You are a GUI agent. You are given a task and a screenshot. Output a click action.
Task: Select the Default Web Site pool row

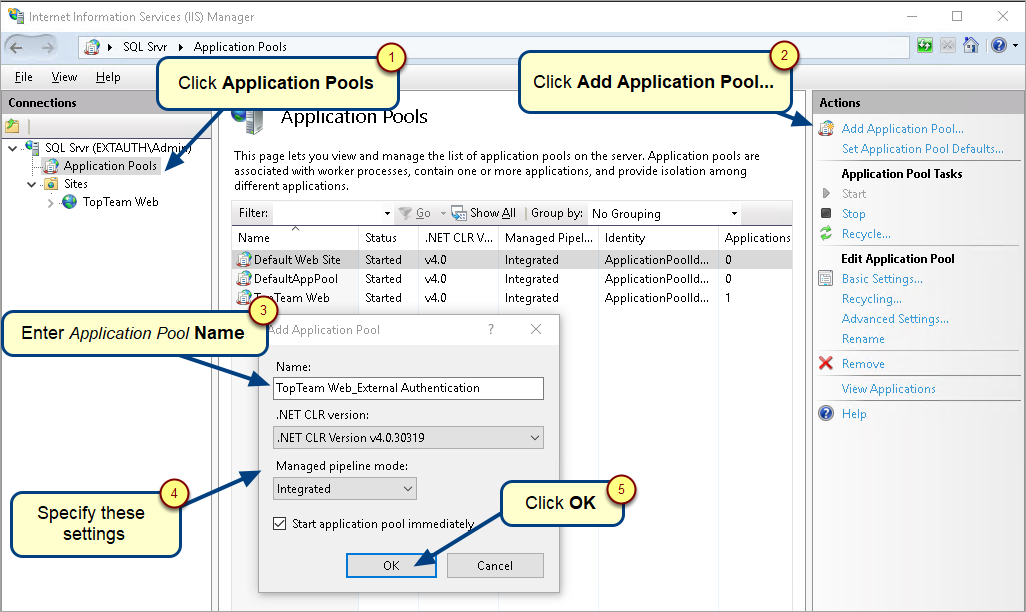512,260
